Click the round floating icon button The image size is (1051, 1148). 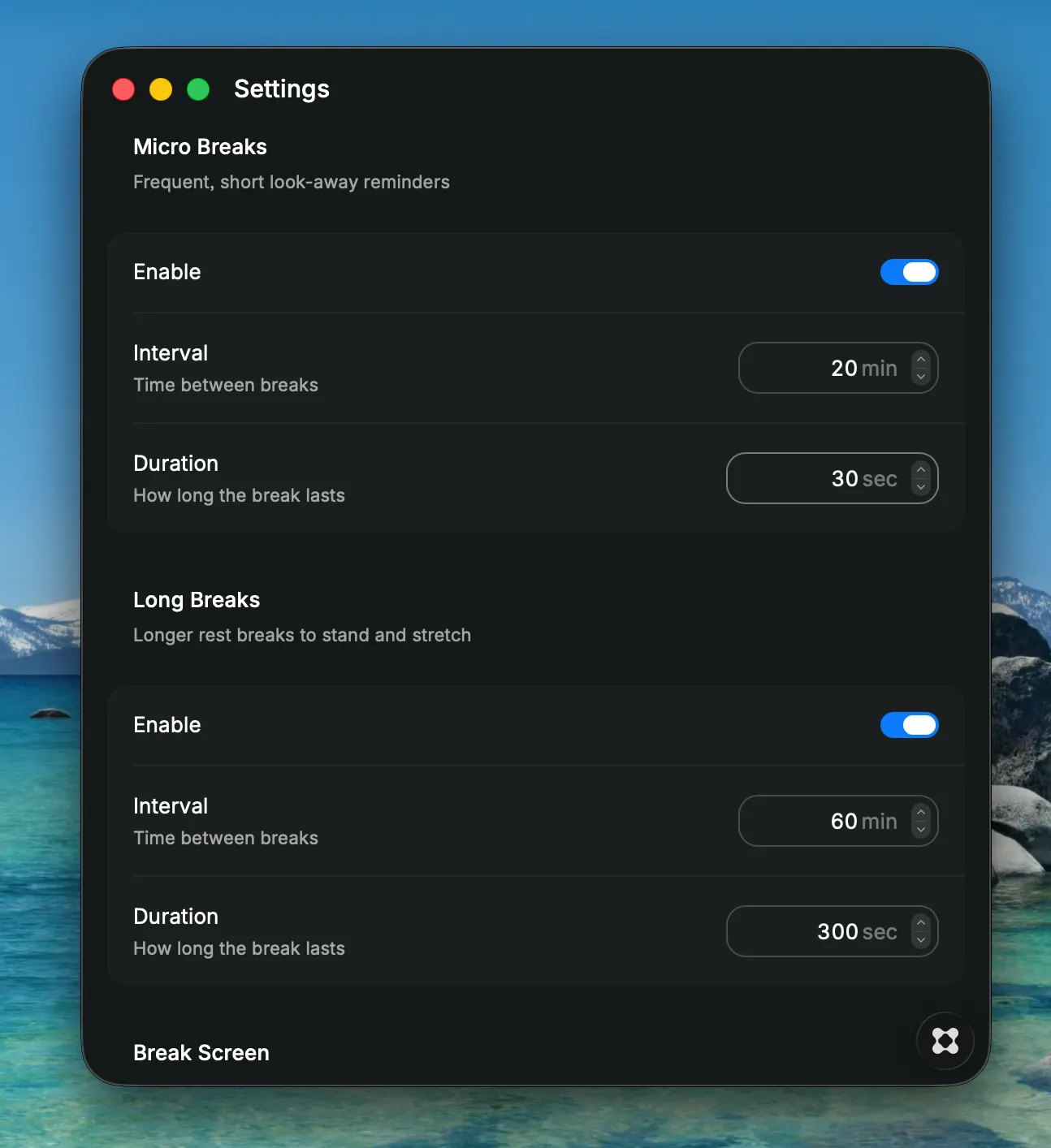point(945,1041)
